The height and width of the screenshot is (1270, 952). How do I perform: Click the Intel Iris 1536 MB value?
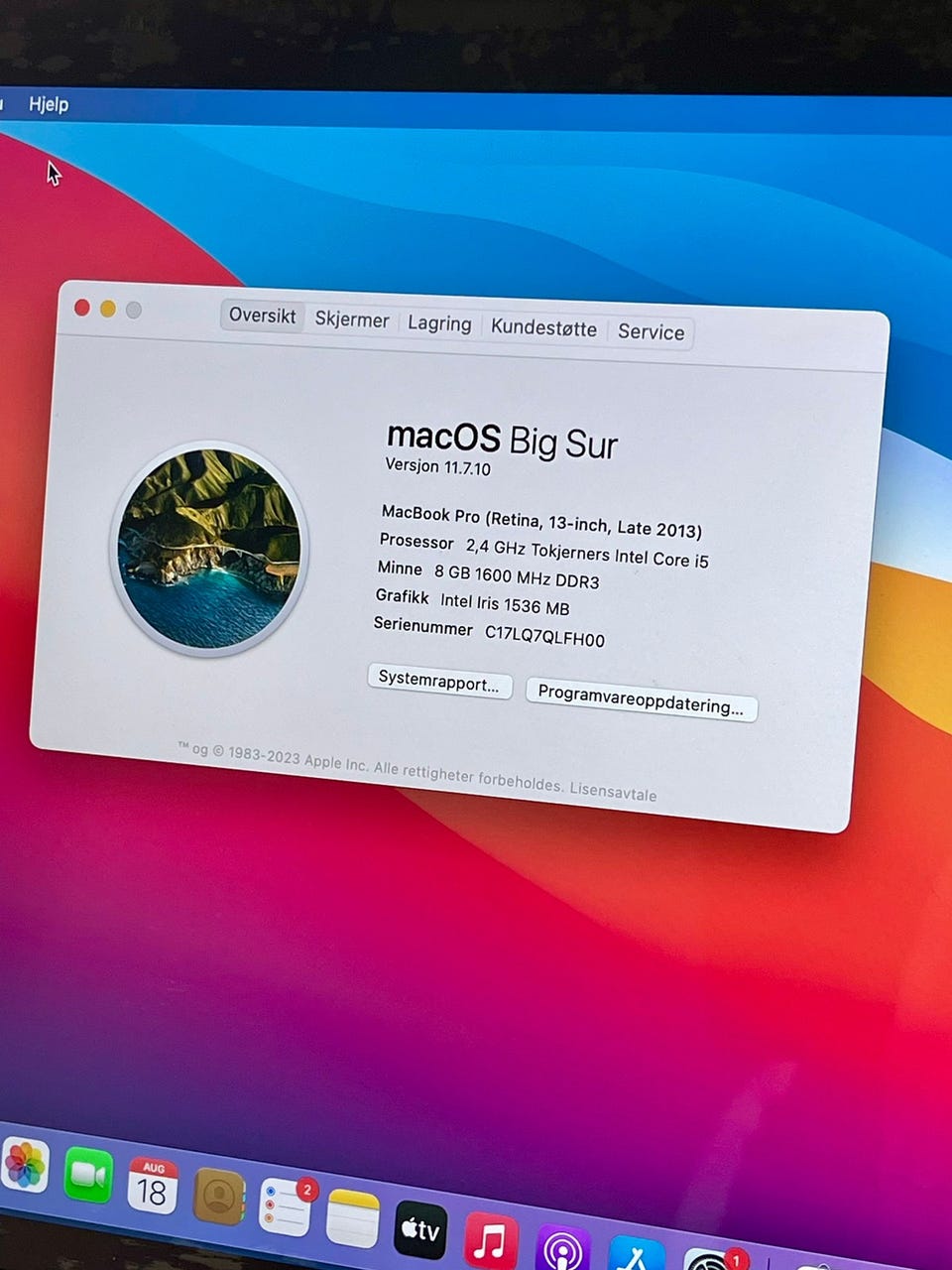click(505, 603)
